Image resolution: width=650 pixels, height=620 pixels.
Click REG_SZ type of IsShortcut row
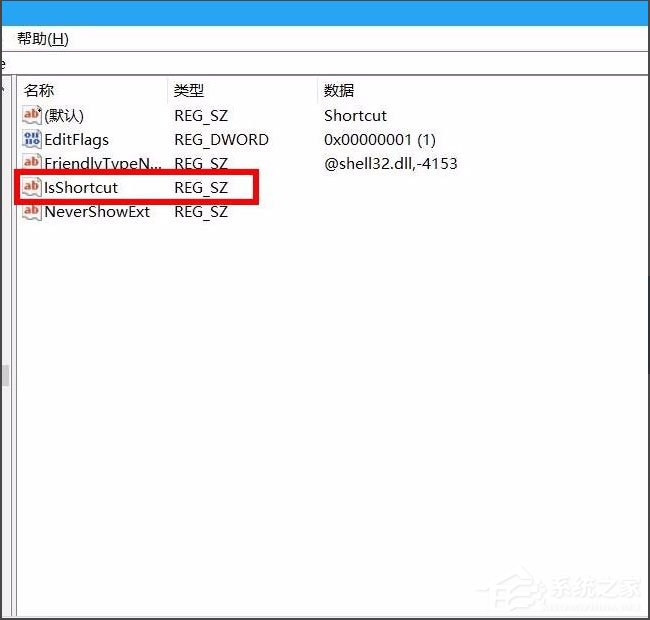(201, 188)
